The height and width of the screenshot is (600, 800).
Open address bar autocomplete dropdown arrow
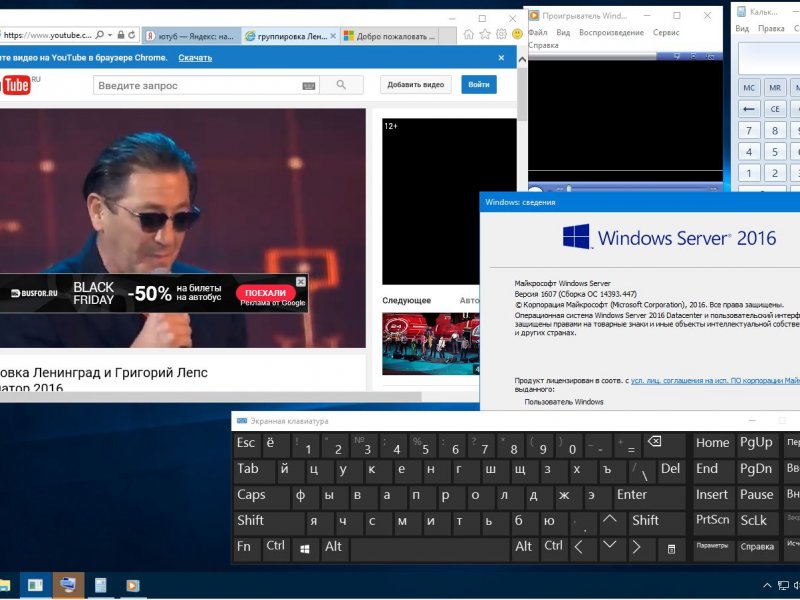tap(110, 35)
